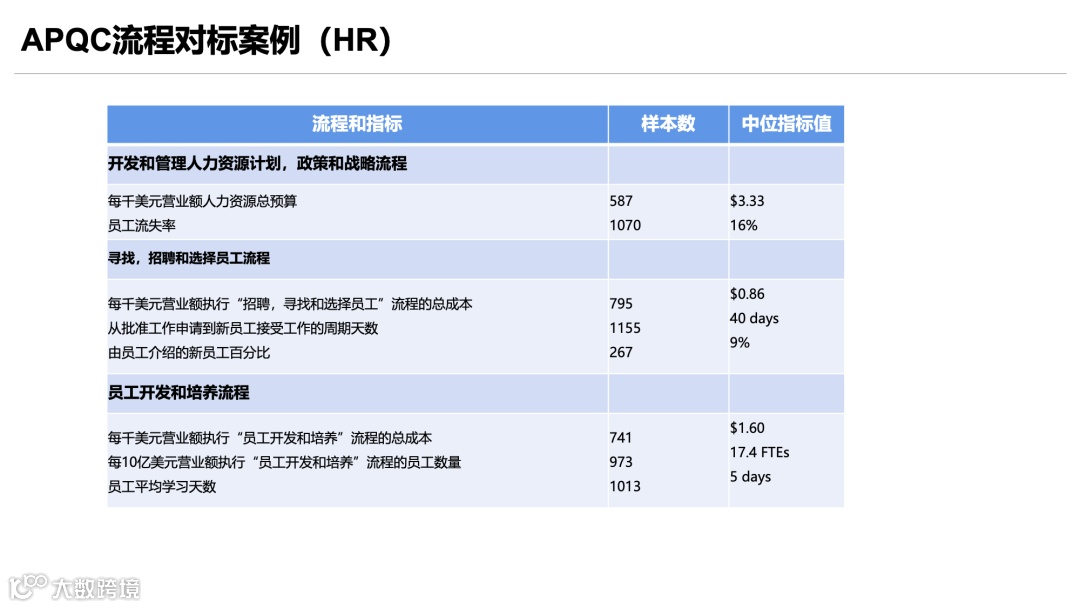This screenshot has height=608, width=1080.
Task: Click row 由员工介绍的新员工百分比
Action: pyautogui.click(x=189, y=353)
